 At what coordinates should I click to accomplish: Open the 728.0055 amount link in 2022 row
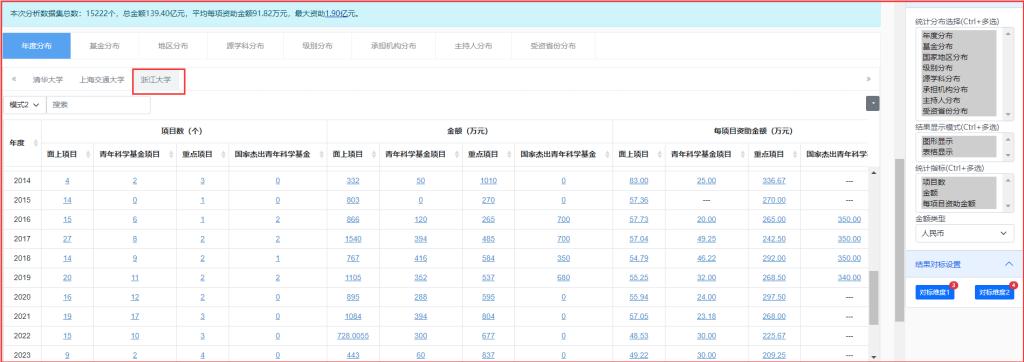(x=353, y=336)
